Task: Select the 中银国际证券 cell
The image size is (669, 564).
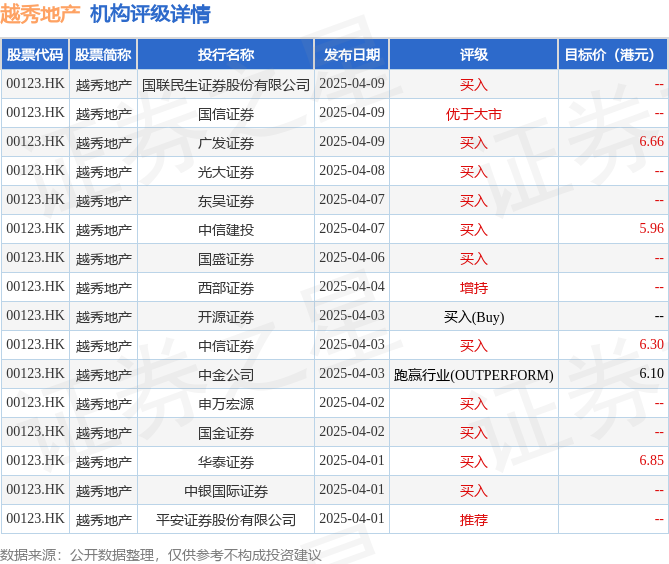Action: click(x=226, y=491)
